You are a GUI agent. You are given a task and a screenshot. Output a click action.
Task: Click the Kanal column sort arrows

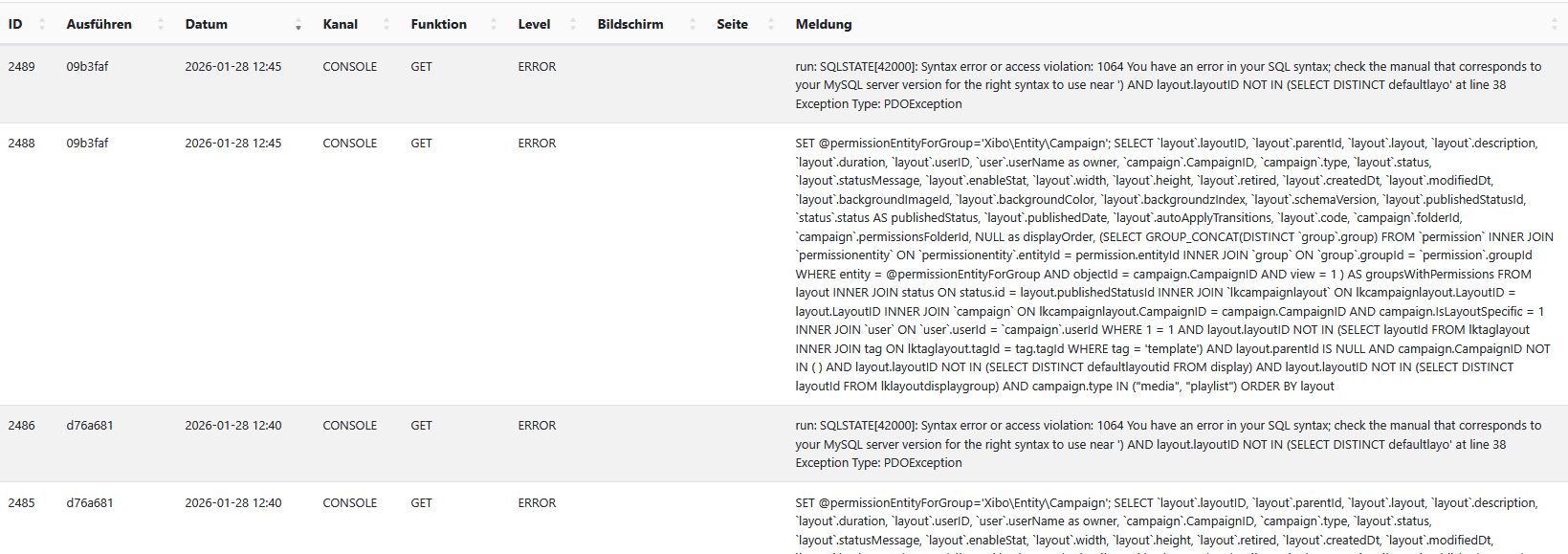(386, 25)
